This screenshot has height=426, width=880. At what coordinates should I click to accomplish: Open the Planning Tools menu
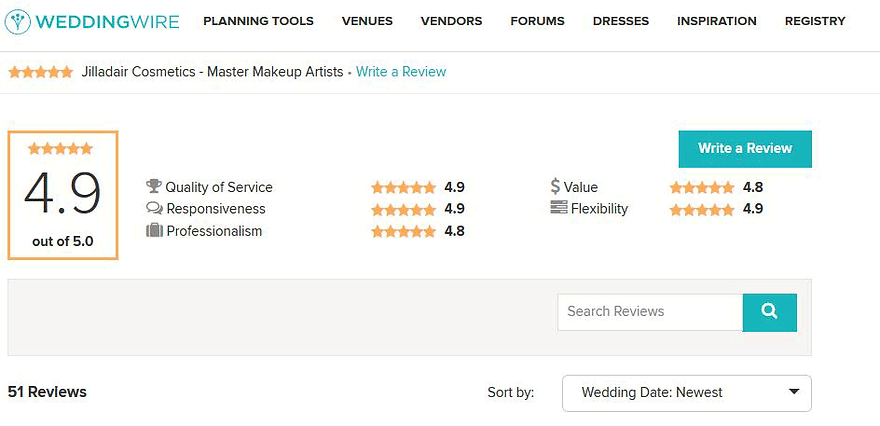(258, 21)
